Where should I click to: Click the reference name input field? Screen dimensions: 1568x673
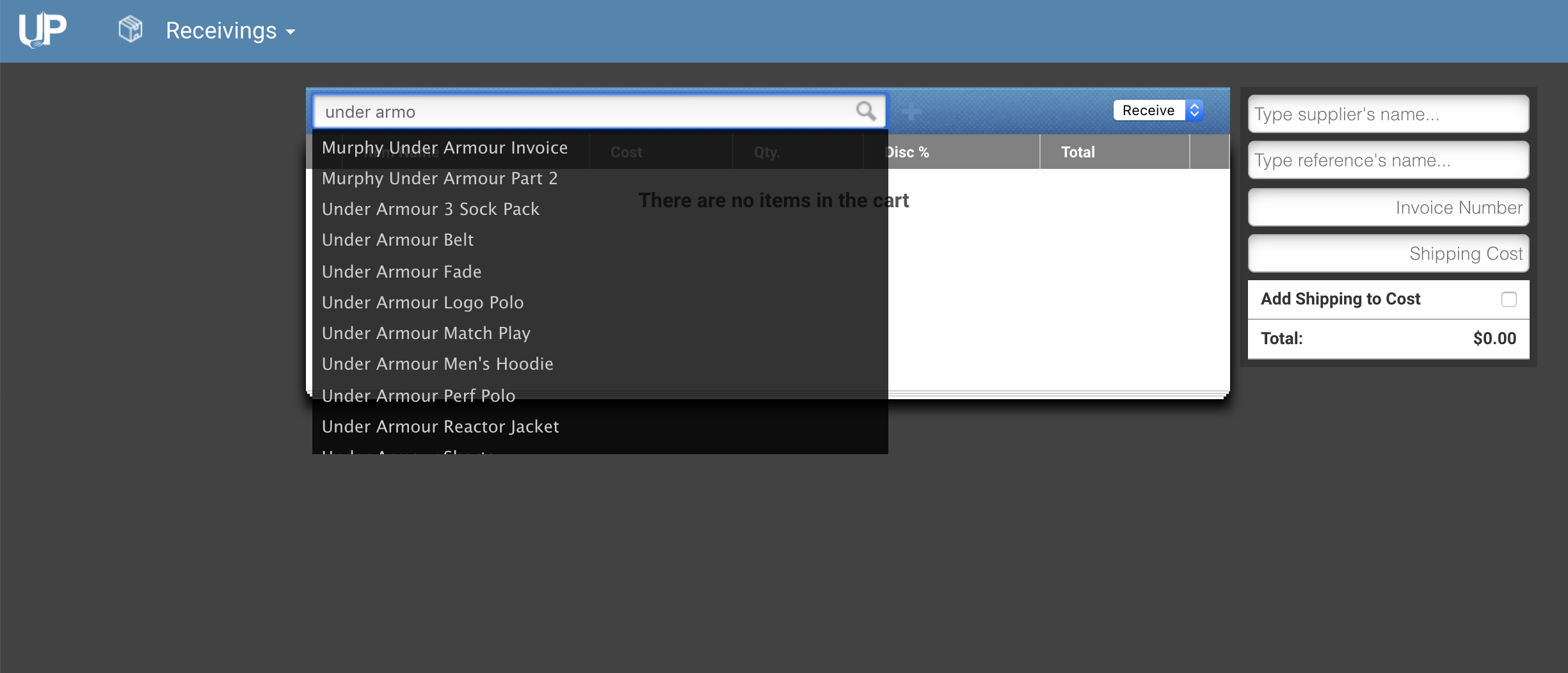1388,161
